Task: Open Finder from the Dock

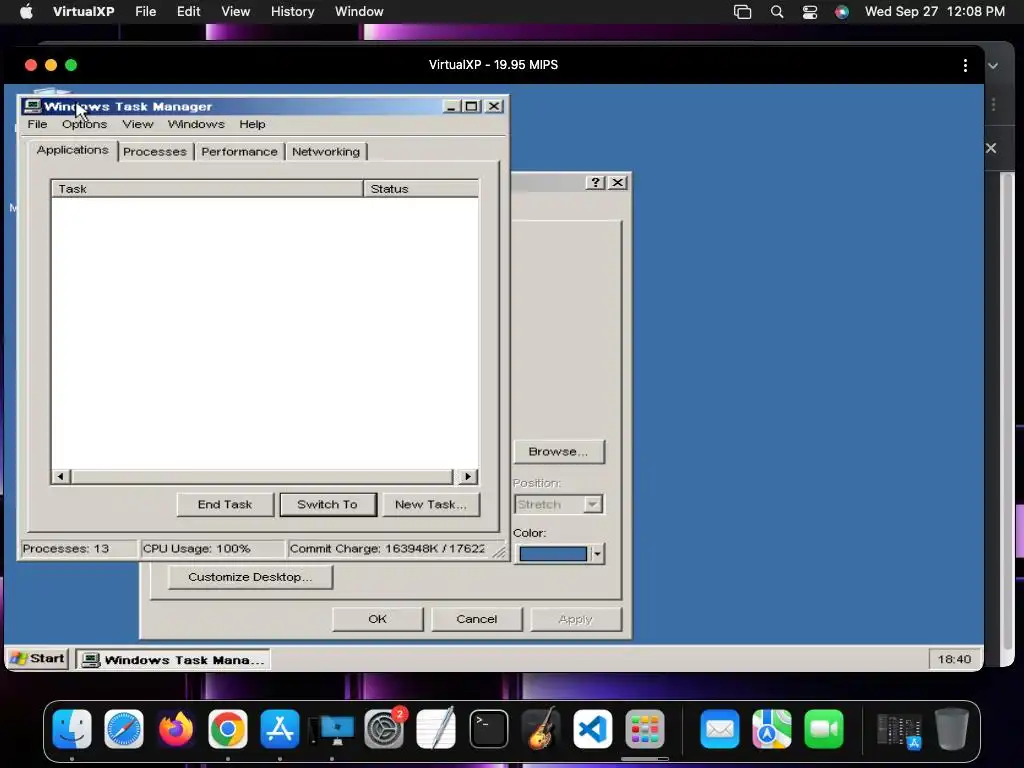Action: tap(72, 729)
